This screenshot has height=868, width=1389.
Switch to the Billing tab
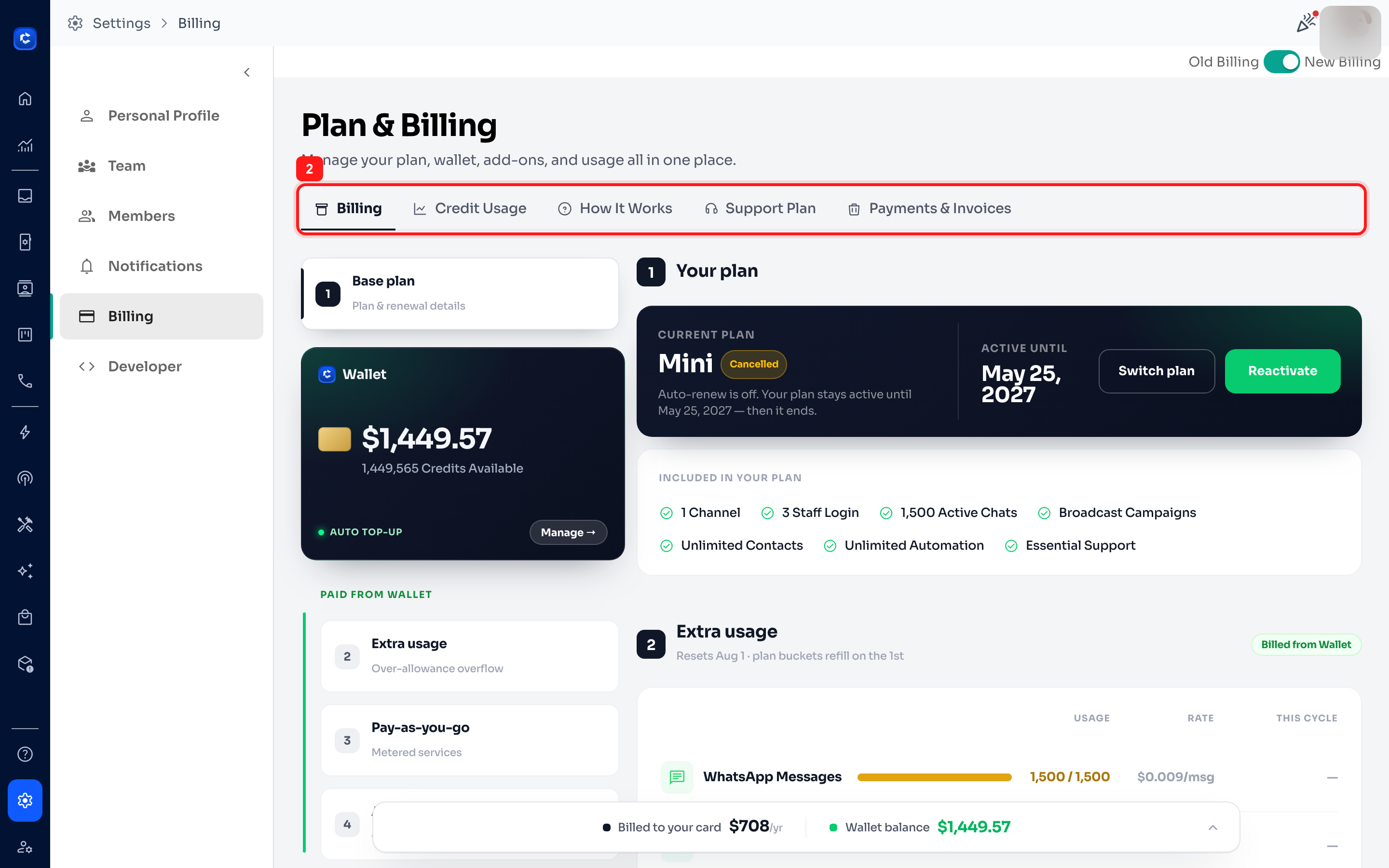point(348,208)
